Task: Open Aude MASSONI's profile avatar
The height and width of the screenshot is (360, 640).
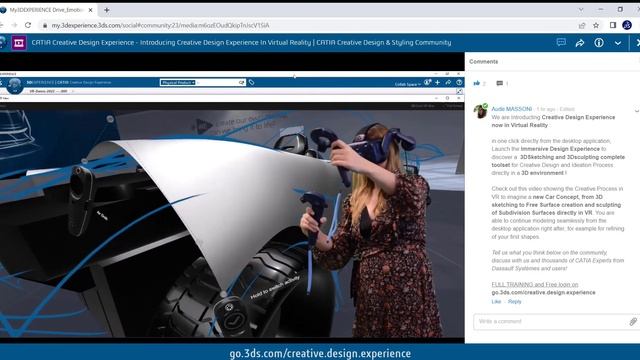Action: tap(480, 111)
